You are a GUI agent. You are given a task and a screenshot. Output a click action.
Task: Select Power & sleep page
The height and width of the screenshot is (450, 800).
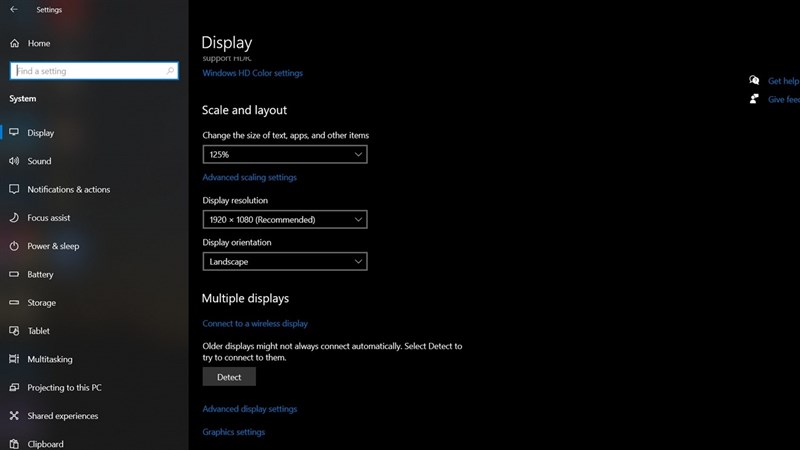click(x=53, y=246)
